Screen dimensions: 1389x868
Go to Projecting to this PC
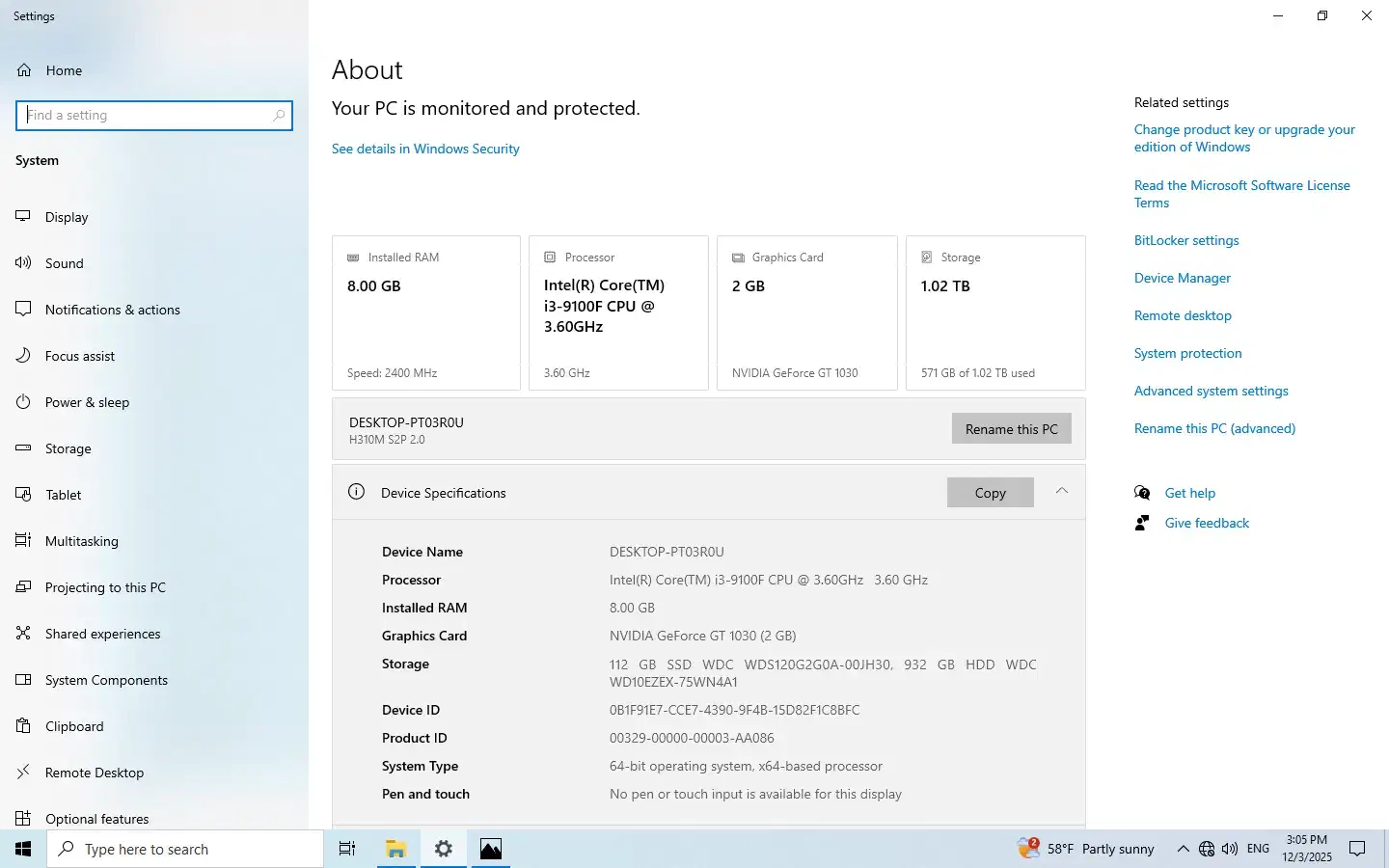click(x=105, y=587)
